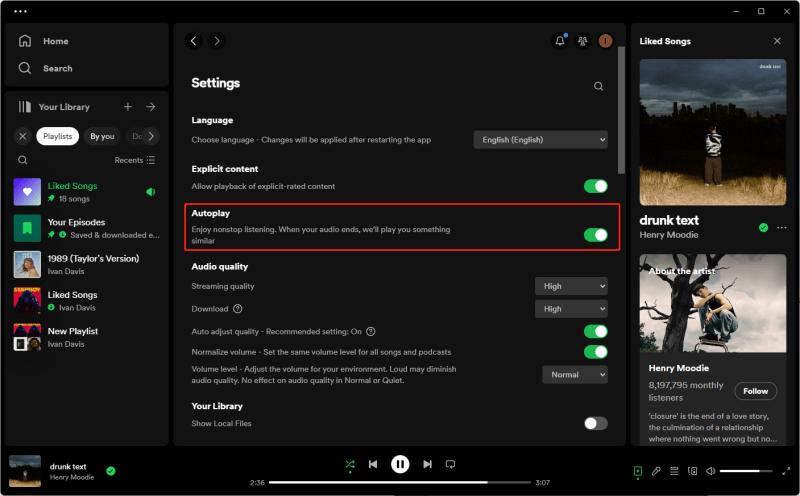The image size is (800, 496).
Task: Open the About the artist photo card
Action: [713, 303]
